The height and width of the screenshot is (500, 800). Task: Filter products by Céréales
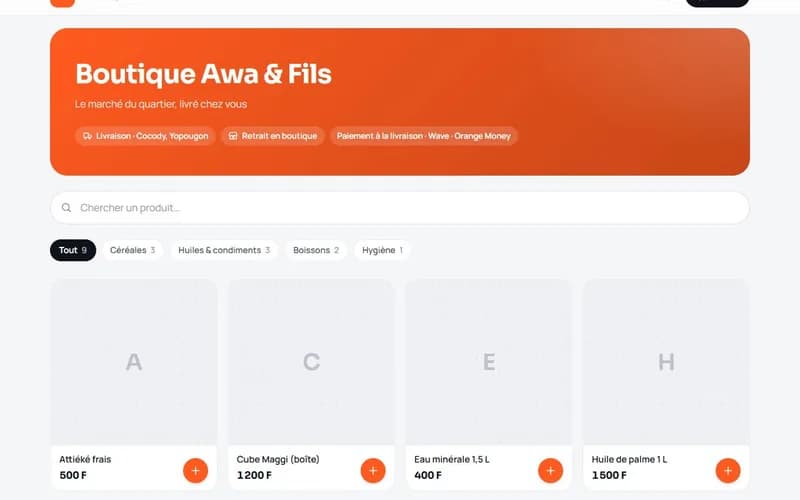(x=133, y=250)
